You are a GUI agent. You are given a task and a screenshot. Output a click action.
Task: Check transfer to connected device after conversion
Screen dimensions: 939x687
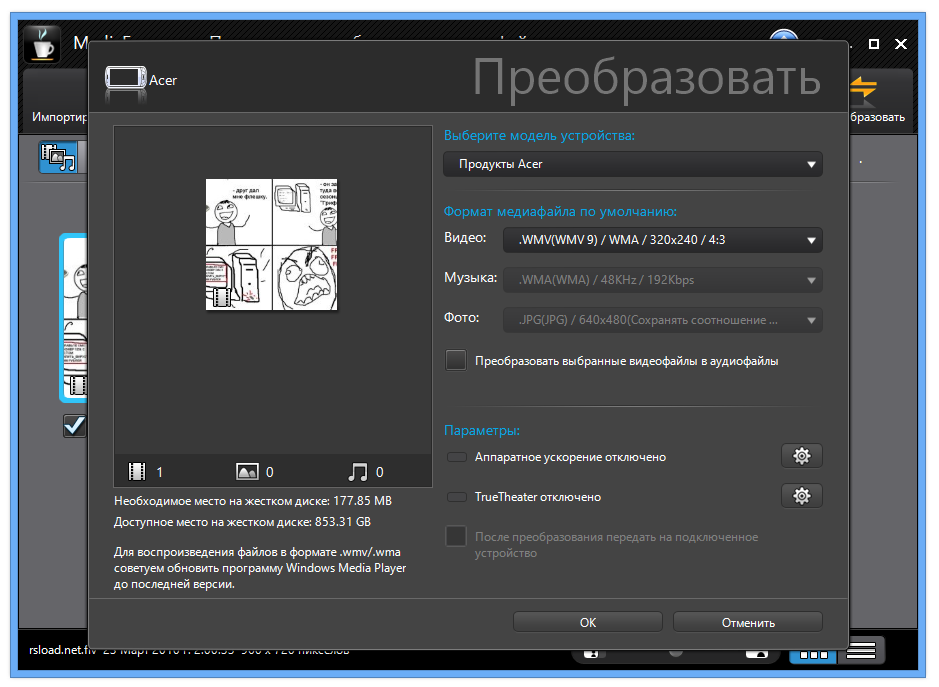(456, 536)
